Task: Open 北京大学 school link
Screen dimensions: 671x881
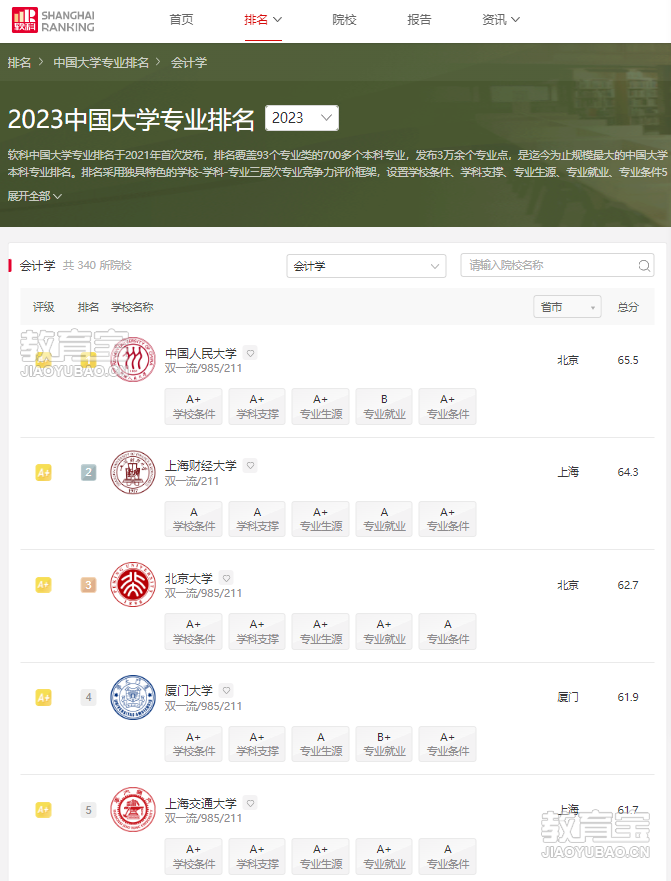Action: (x=189, y=578)
